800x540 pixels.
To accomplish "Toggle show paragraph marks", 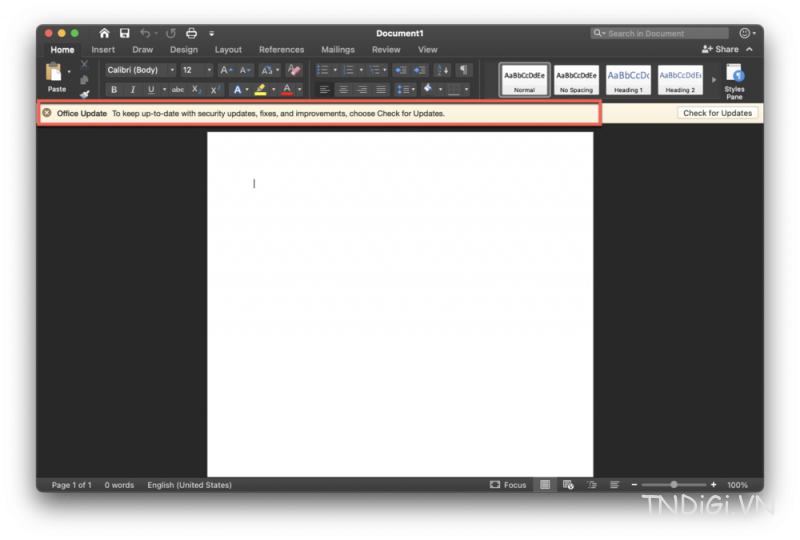I will [x=463, y=70].
